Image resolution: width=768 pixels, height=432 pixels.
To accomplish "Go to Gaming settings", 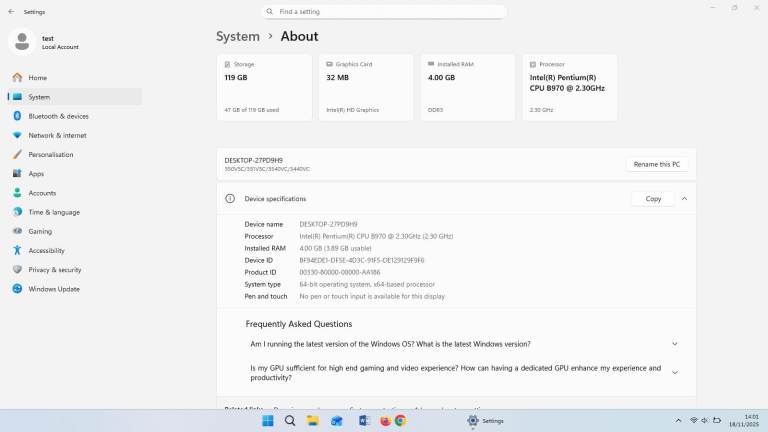I will (x=40, y=231).
